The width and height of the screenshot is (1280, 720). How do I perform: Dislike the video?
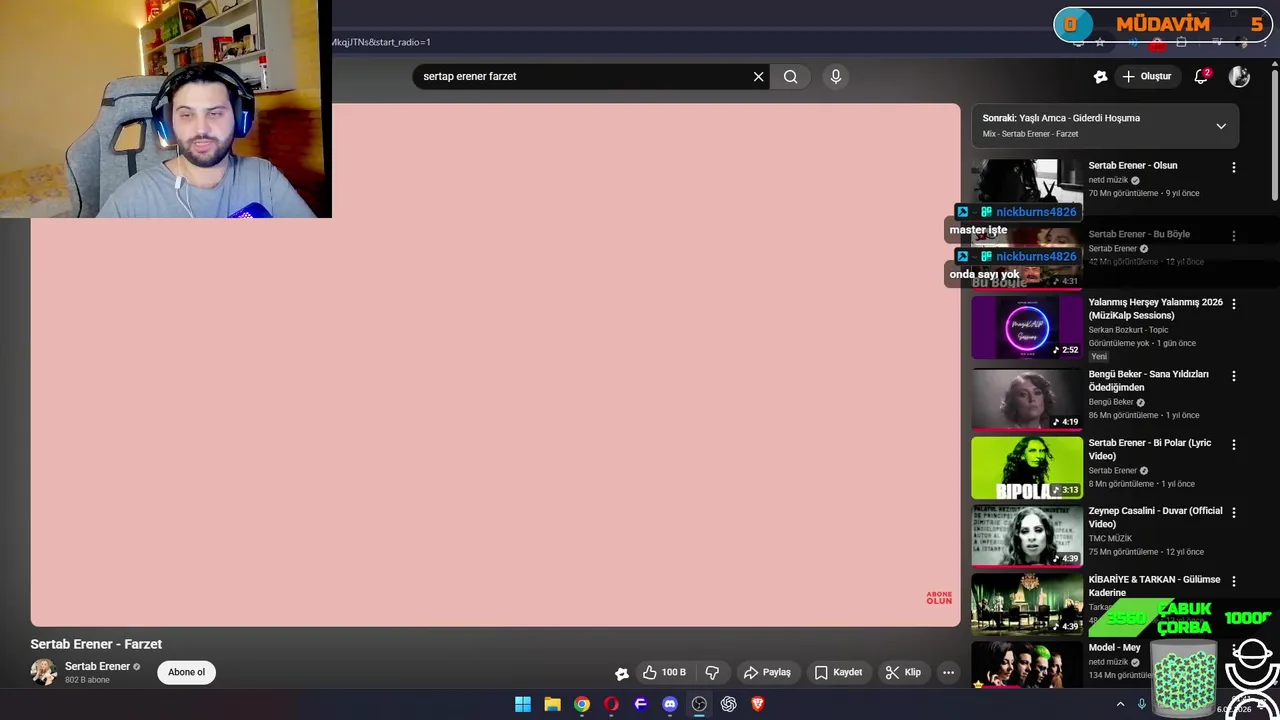(712, 672)
